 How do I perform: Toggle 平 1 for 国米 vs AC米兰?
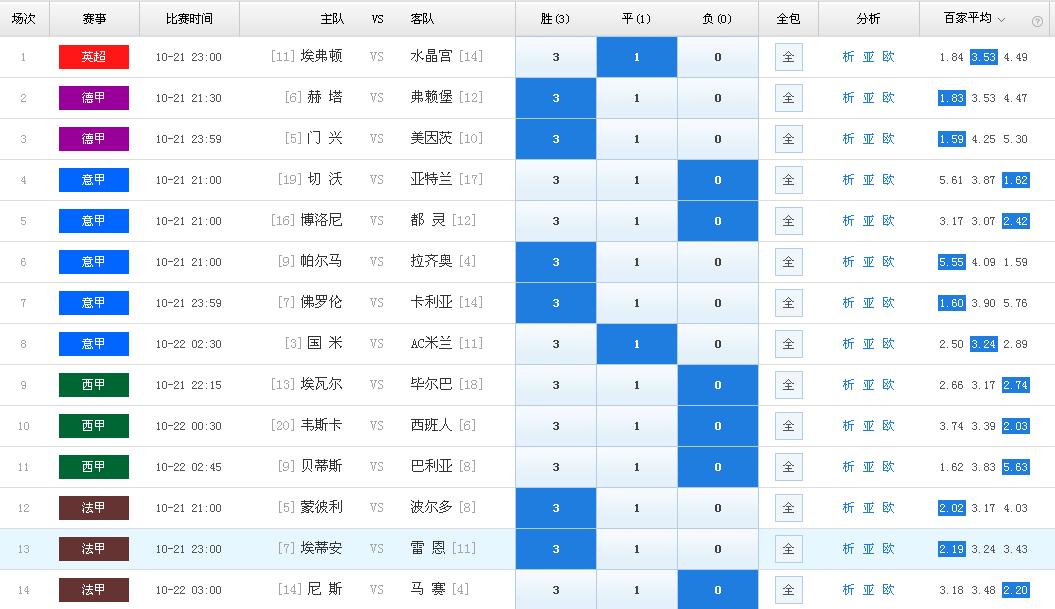636,344
